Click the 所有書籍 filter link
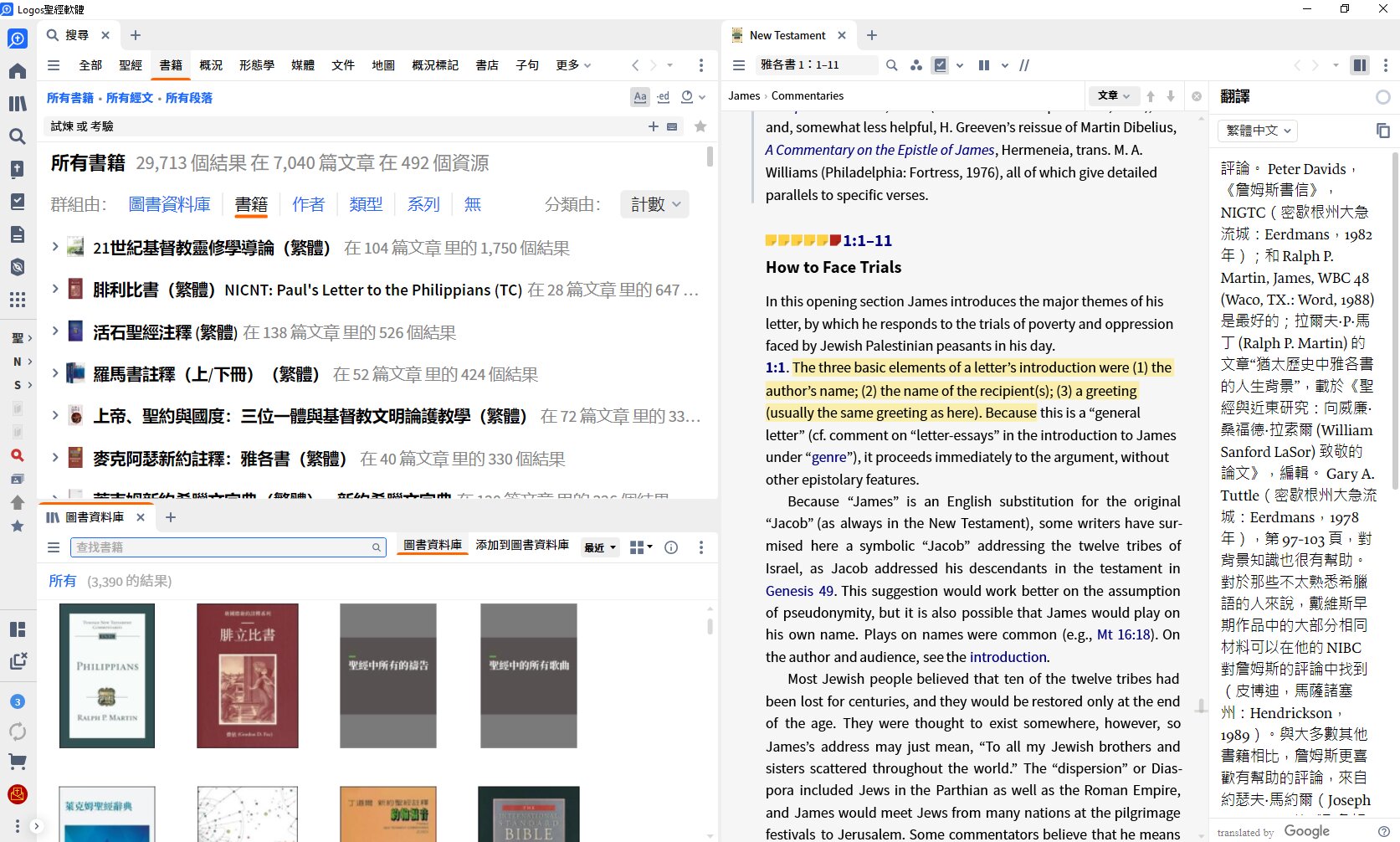 pos(70,98)
